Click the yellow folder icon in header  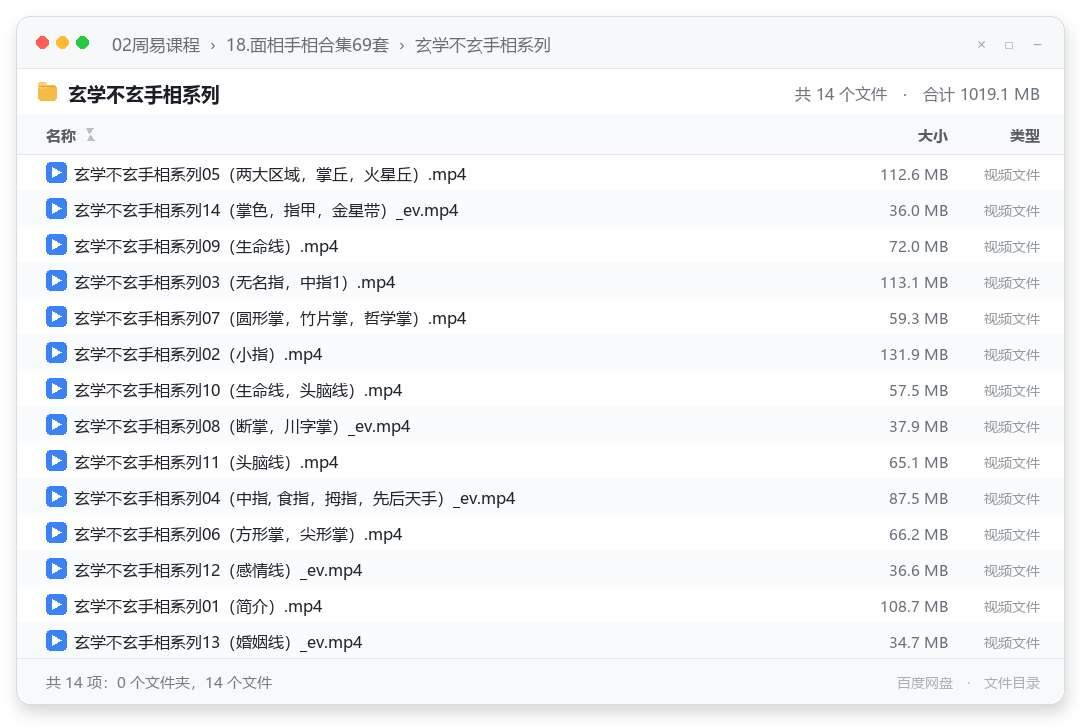pyautogui.click(x=48, y=92)
